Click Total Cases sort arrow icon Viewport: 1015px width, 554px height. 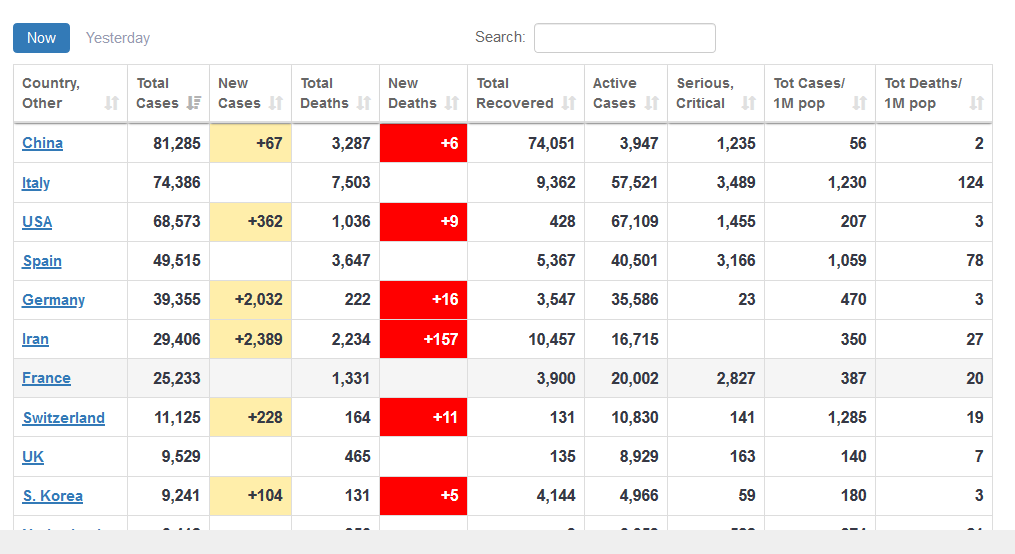(194, 103)
